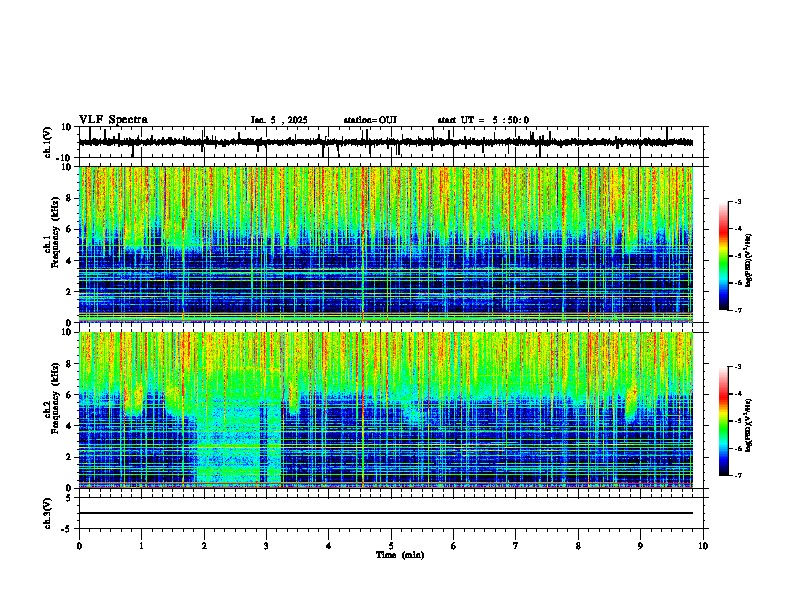Click the "8" kHz tick on ch.2 frequency axis

(x=69, y=364)
